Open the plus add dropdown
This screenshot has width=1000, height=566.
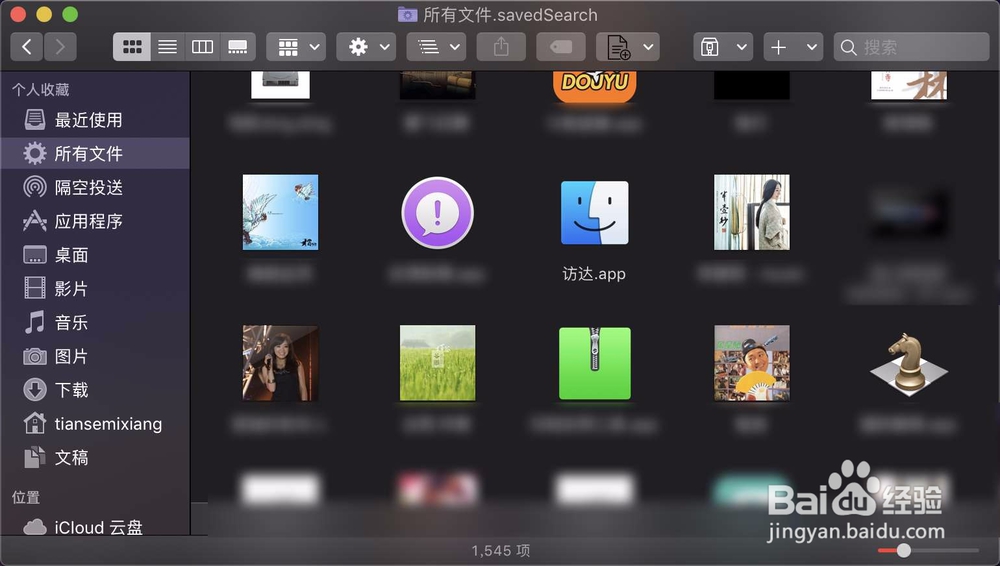point(793,47)
